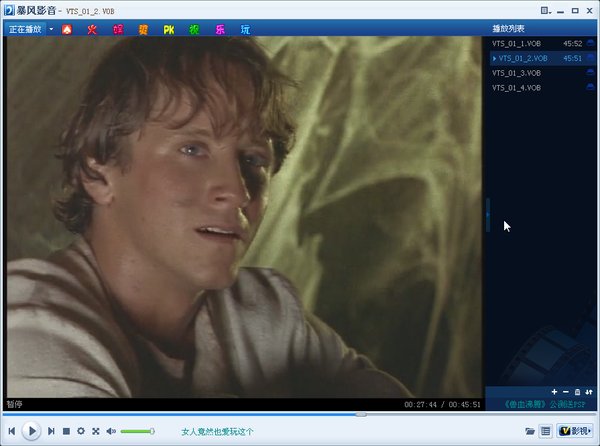Click the blue icon beside VTS_01_1.VOB
Viewport: 600px width, 446px height.
[590, 43]
